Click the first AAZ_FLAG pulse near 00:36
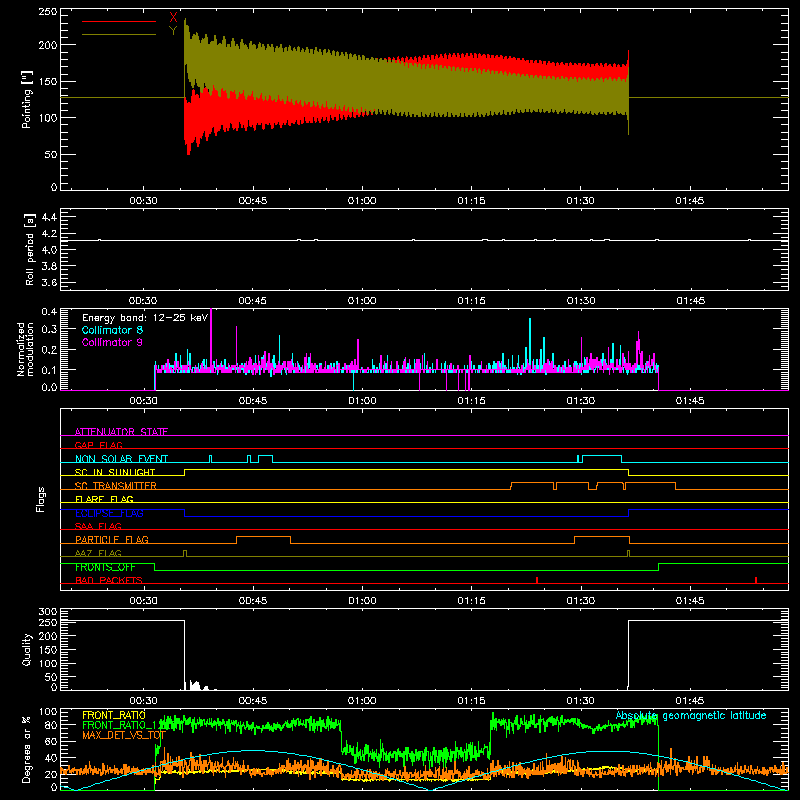This screenshot has height=800, width=800. [x=185, y=554]
